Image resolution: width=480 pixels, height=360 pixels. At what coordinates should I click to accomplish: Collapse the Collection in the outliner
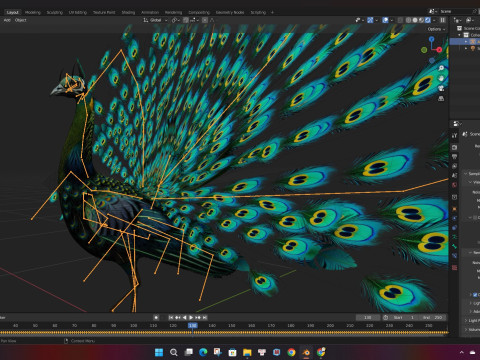point(460,35)
